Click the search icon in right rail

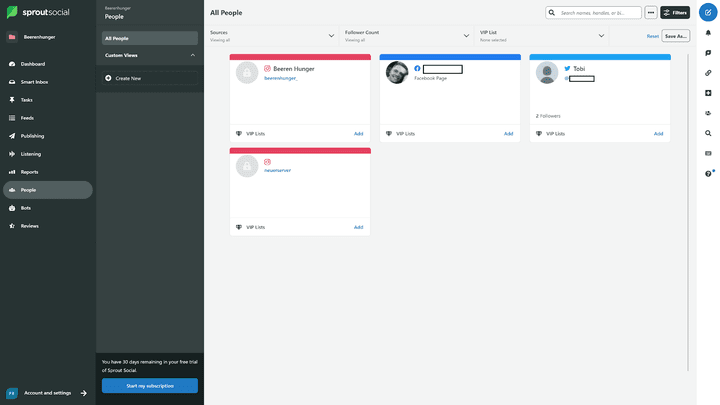pyautogui.click(x=708, y=133)
